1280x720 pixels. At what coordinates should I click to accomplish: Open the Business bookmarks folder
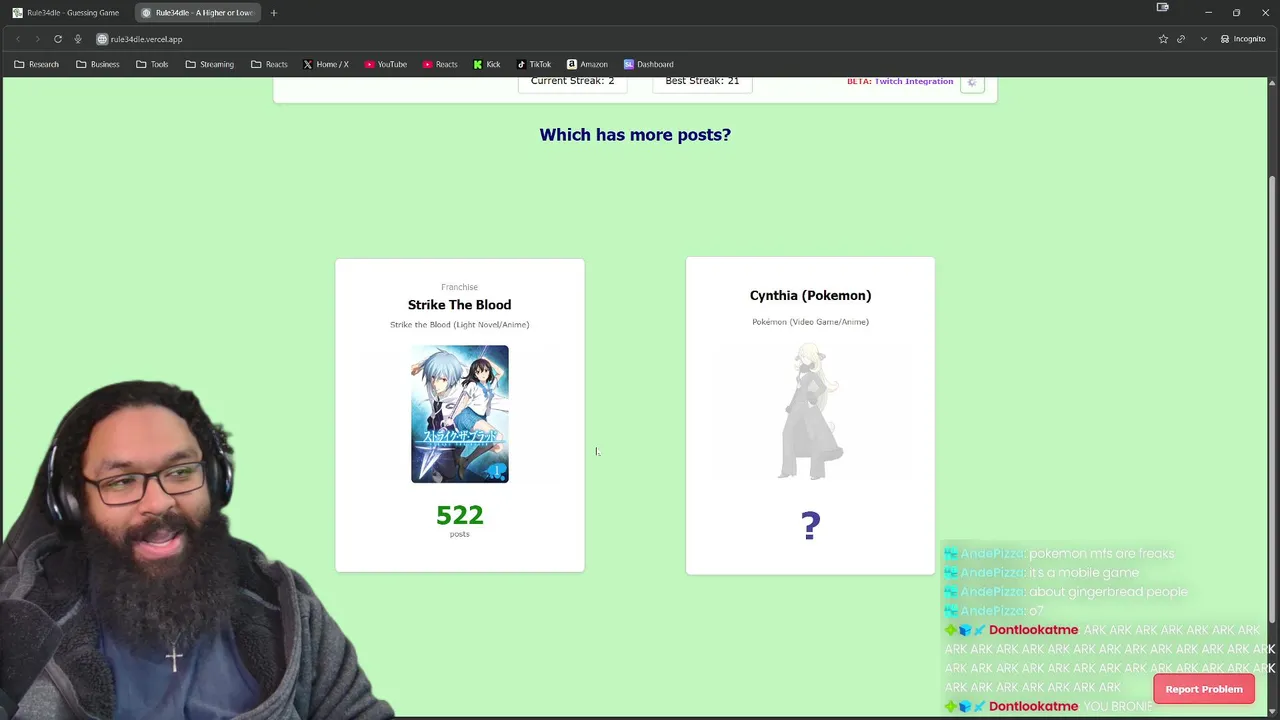(x=98, y=64)
